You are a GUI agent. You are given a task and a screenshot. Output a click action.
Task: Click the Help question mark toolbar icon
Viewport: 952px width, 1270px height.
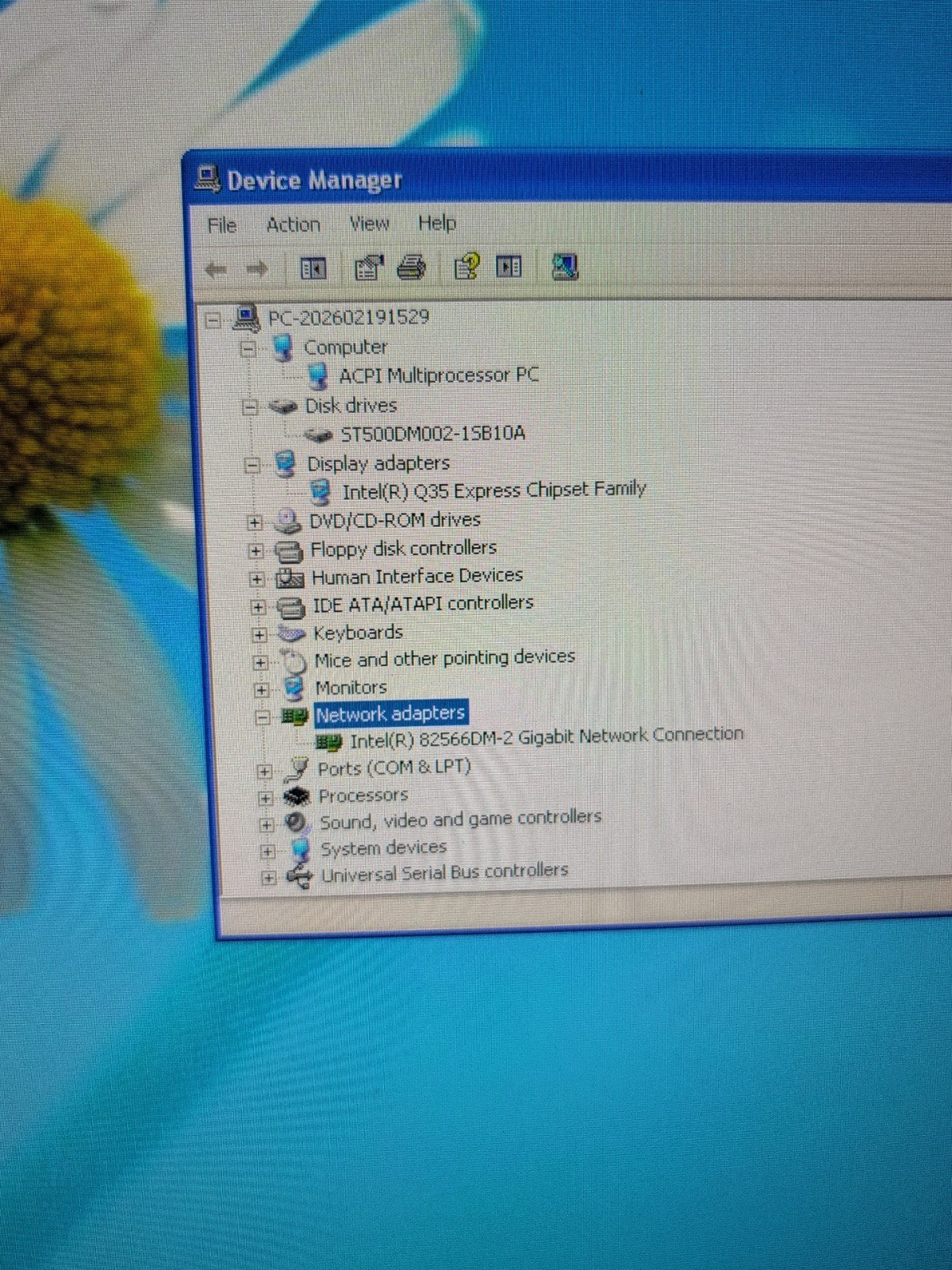(x=466, y=266)
